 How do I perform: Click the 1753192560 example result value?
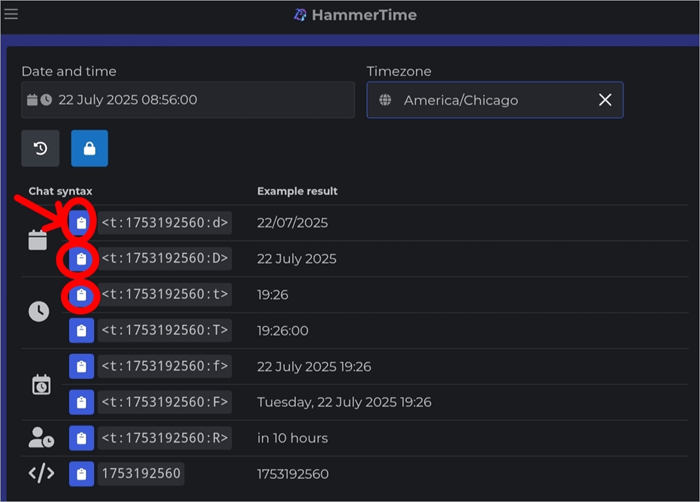tap(293, 474)
